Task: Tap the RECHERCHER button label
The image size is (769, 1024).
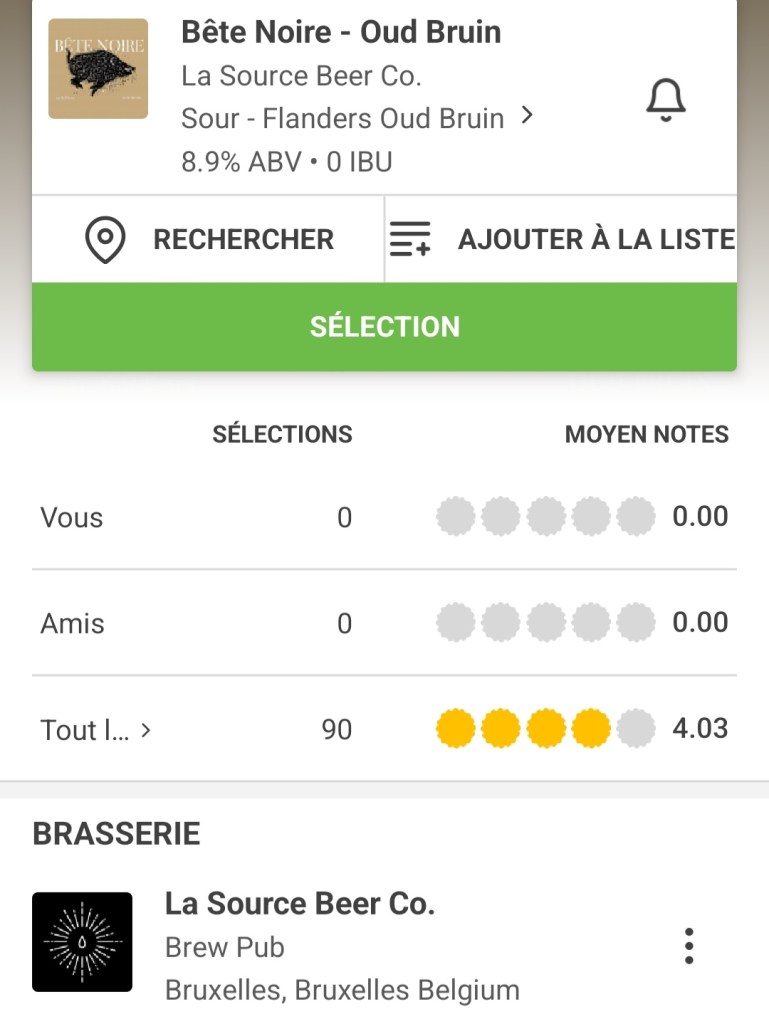Action: (243, 240)
